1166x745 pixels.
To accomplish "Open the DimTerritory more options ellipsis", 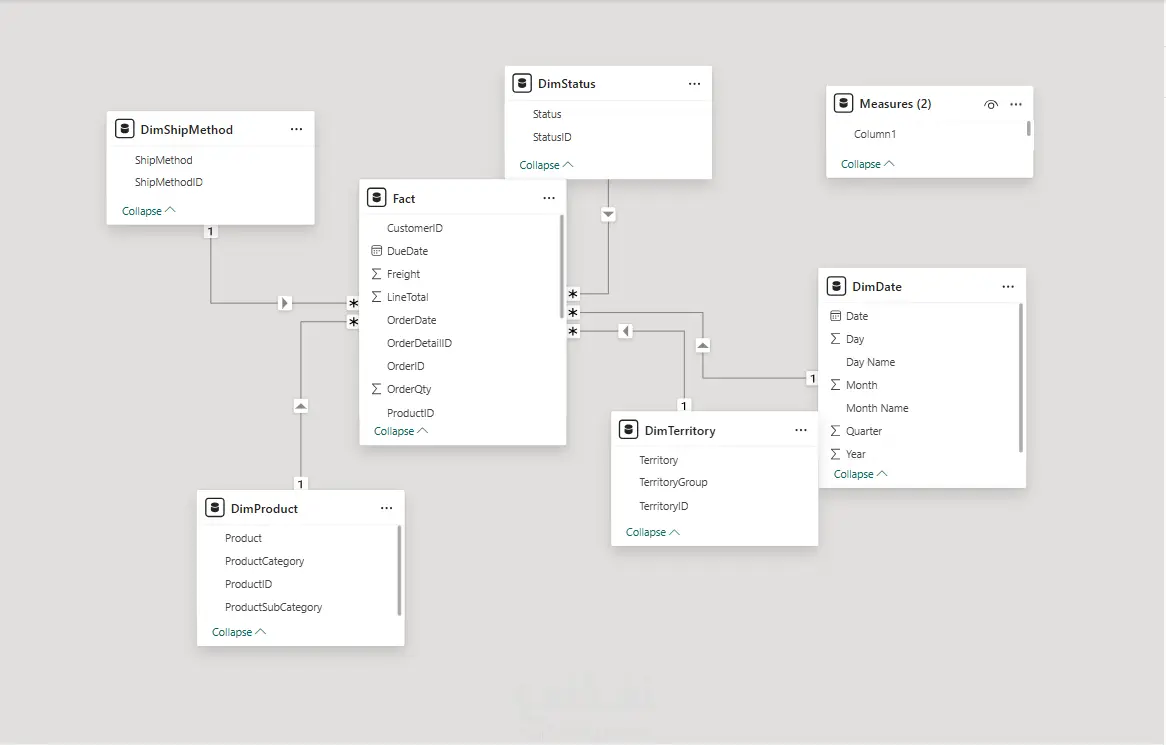I will tap(800, 430).
